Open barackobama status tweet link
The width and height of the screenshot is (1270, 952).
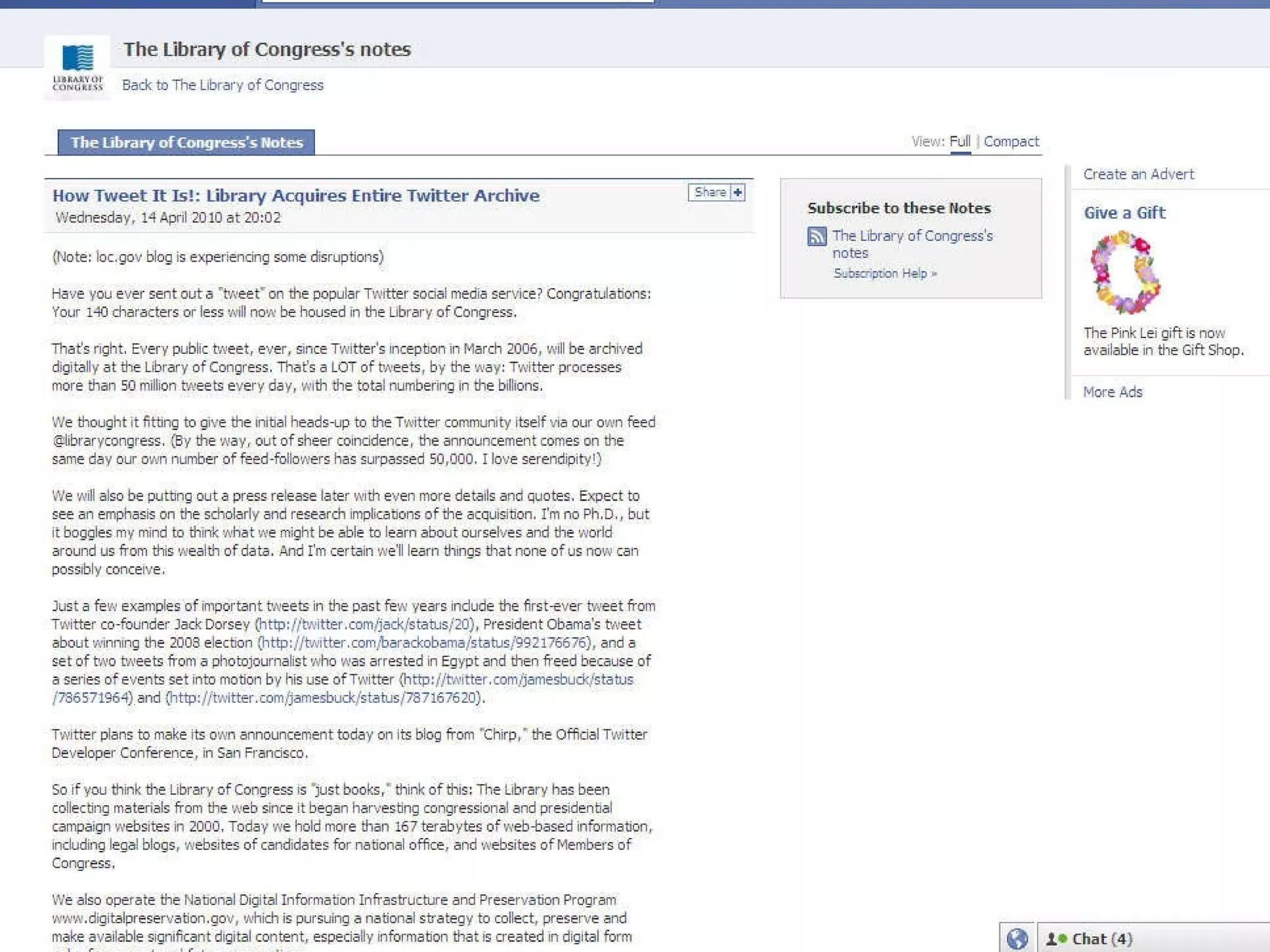pos(425,643)
